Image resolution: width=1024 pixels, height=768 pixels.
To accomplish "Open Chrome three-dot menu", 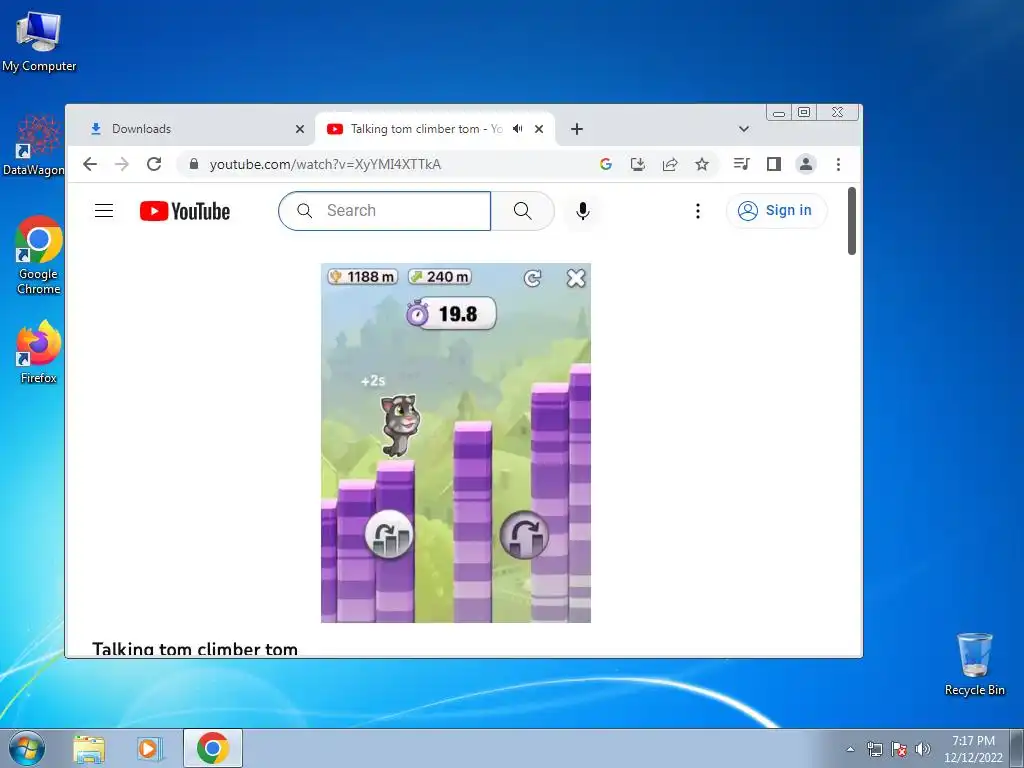I will click(x=838, y=164).
